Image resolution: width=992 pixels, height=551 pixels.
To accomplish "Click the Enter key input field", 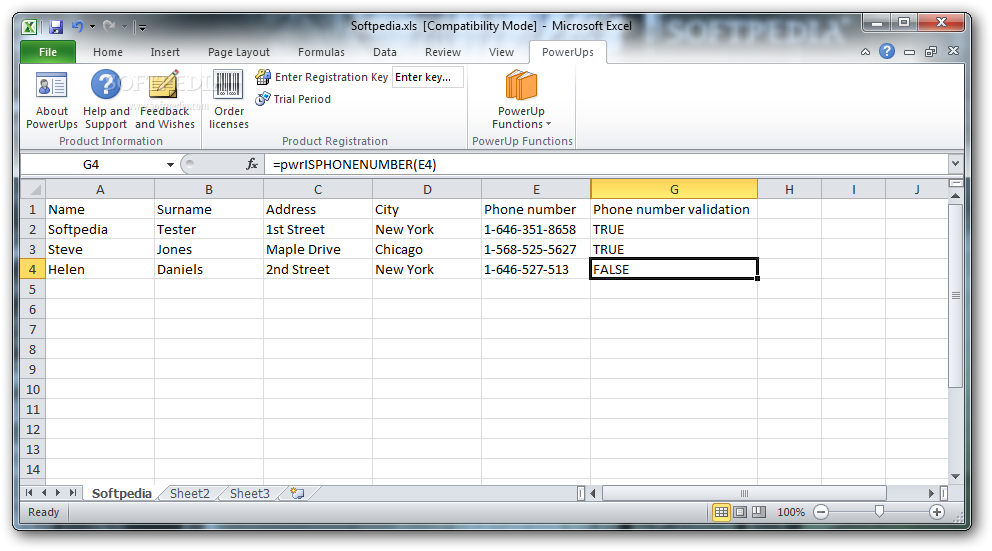I will point(428,77).
